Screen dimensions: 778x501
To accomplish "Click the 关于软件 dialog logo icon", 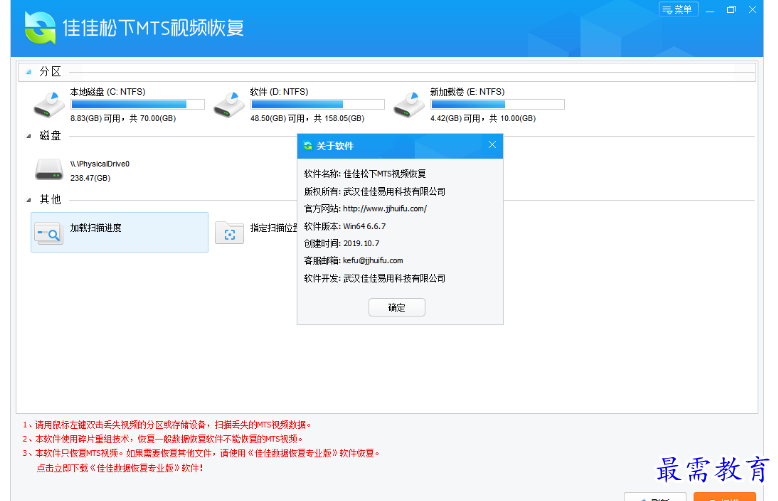I will click(308, 146).
